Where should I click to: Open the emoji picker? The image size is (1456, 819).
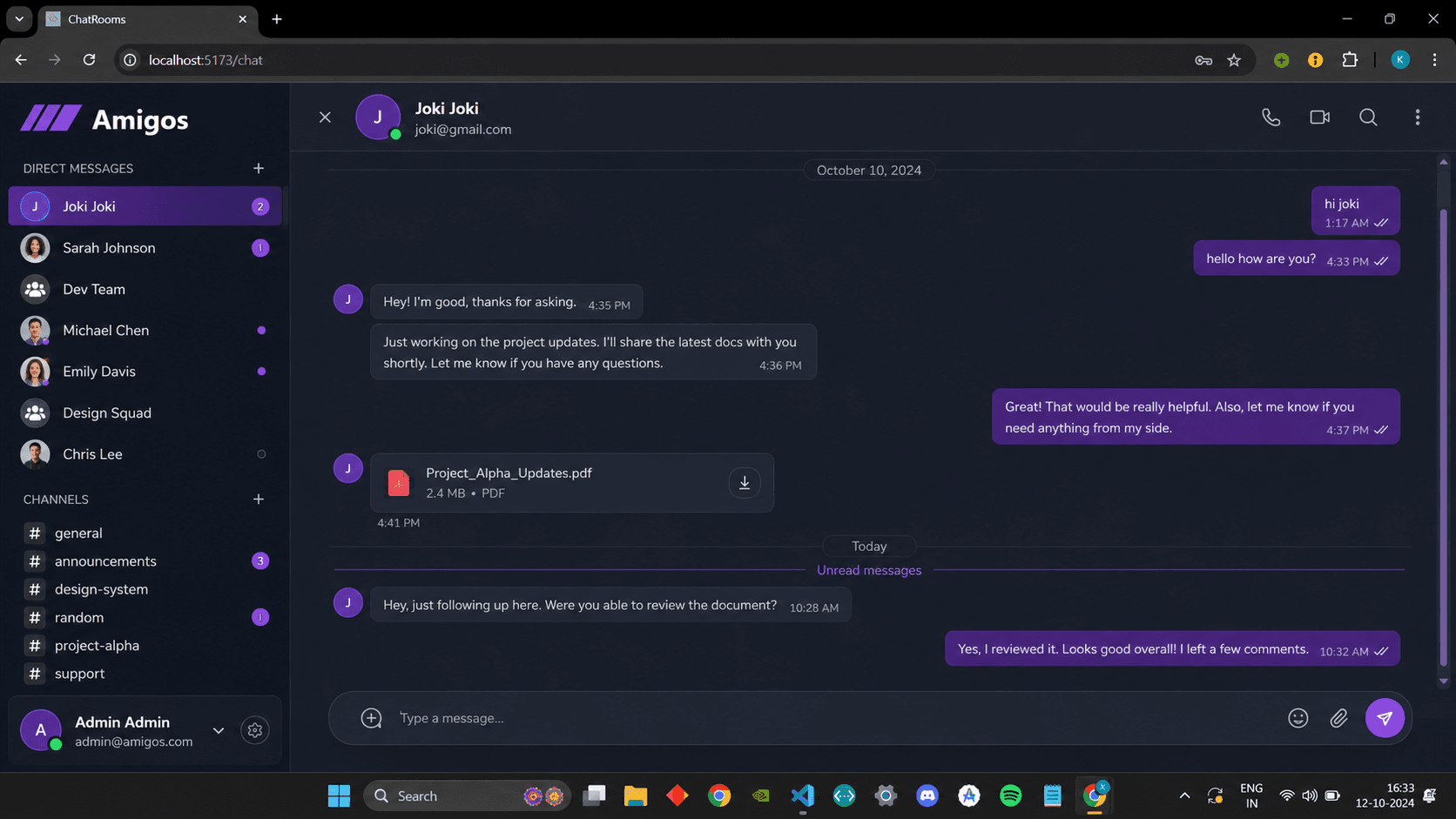tap(1298, 718)
